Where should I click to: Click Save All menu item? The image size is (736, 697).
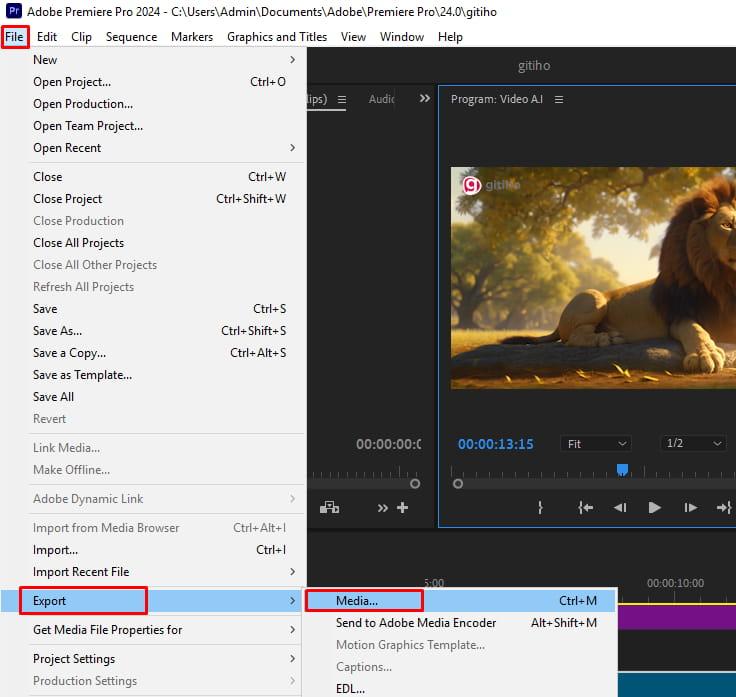pyautogui.click(x=153, y=397)
